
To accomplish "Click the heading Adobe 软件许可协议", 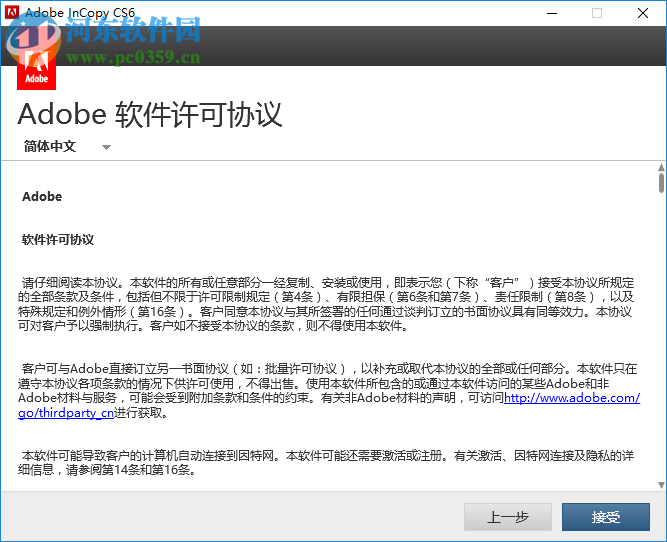I will (150, 114).
